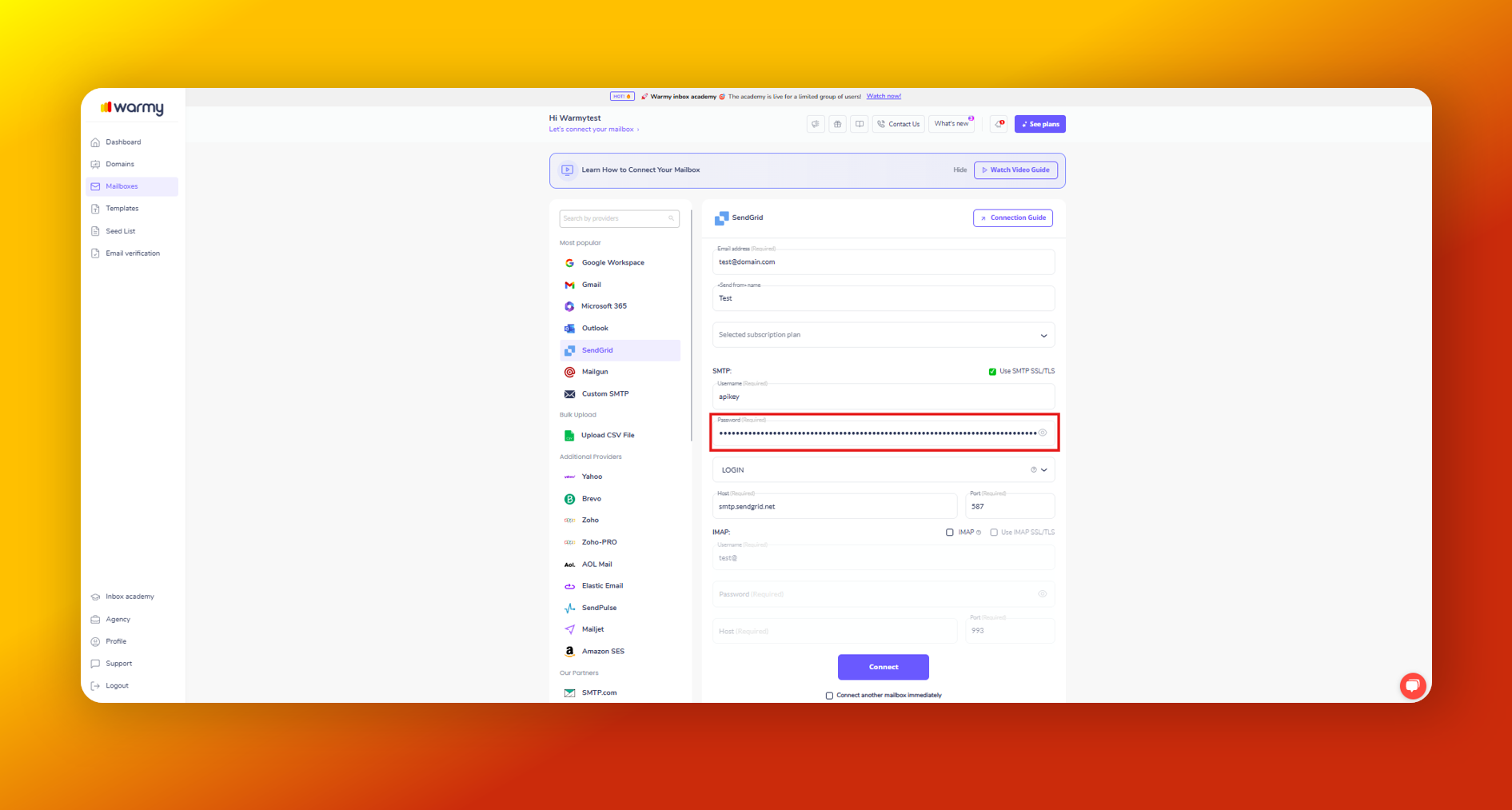Select Custom SMTP provider
Viewport: 1512px width, 810px height.
pos(620,393)
